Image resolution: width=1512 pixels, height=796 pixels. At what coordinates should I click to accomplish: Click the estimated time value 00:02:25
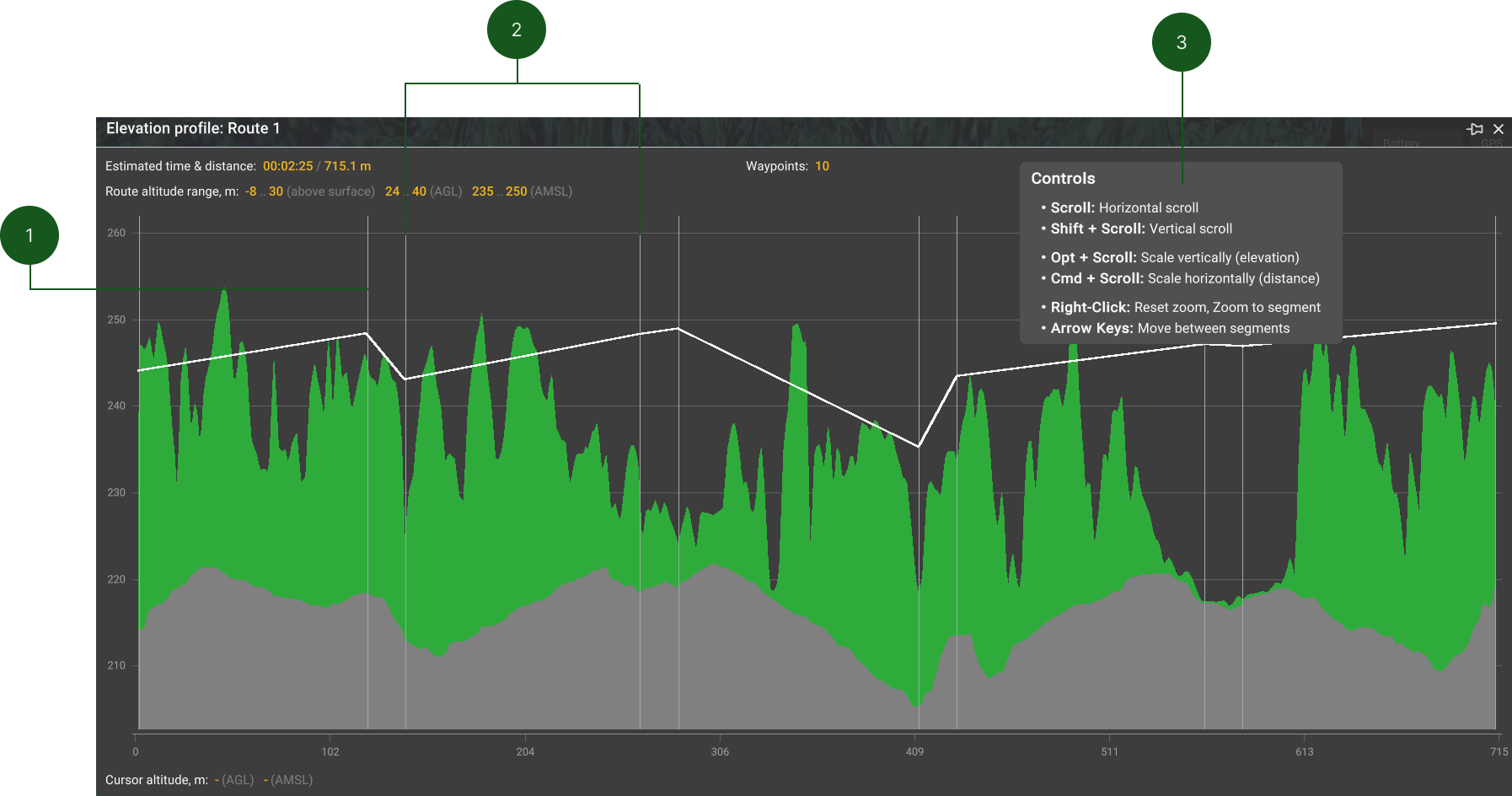tap(287, 166)
